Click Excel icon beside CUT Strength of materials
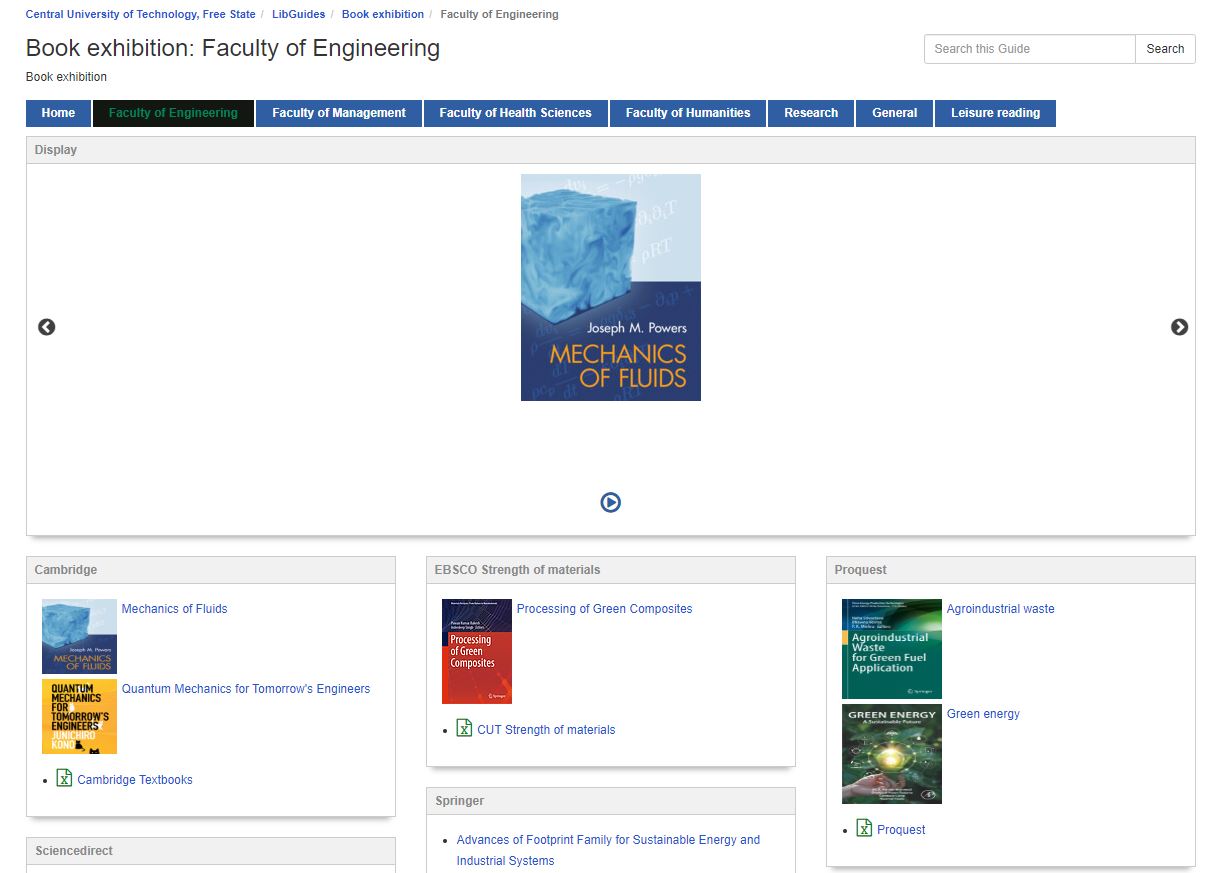The height and width of the screenshot is (873, 1222). [464, 728]
